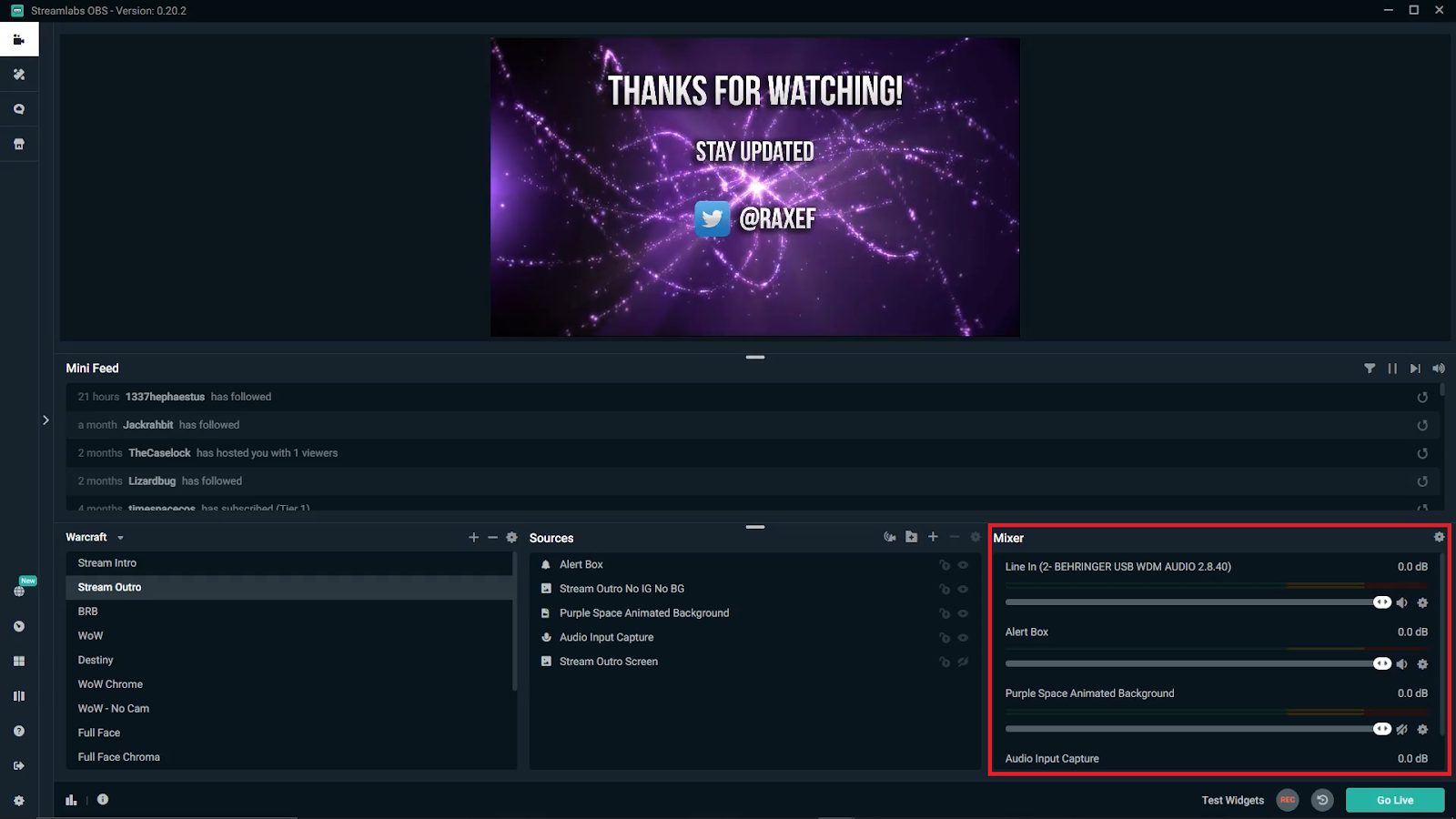This screenshot has width=1456, height=819.
Task: Mute the Alert Box mixer audio
Action: tap(1402, 664)
